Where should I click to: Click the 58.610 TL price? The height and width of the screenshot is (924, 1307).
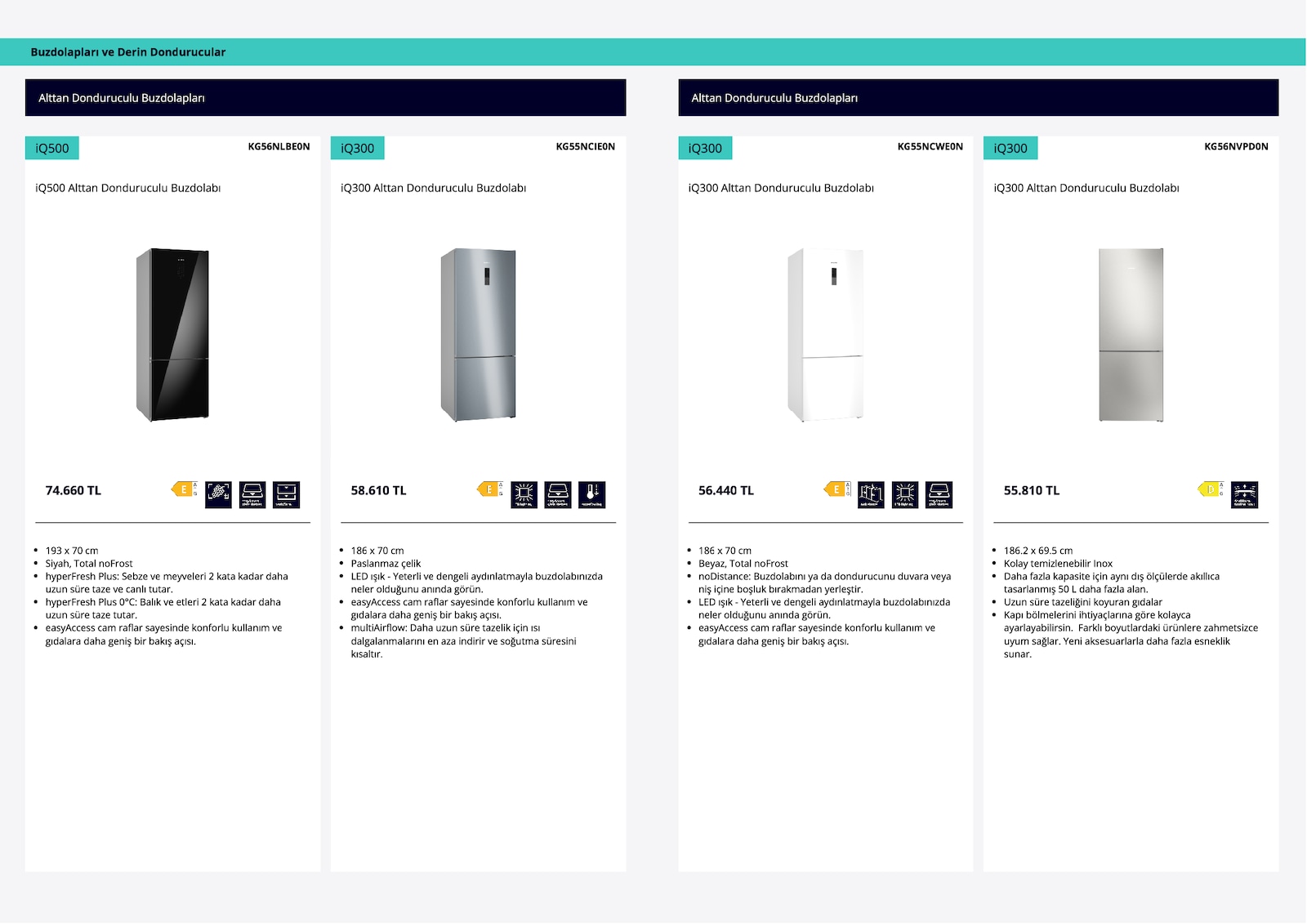[x=379, y=491]
